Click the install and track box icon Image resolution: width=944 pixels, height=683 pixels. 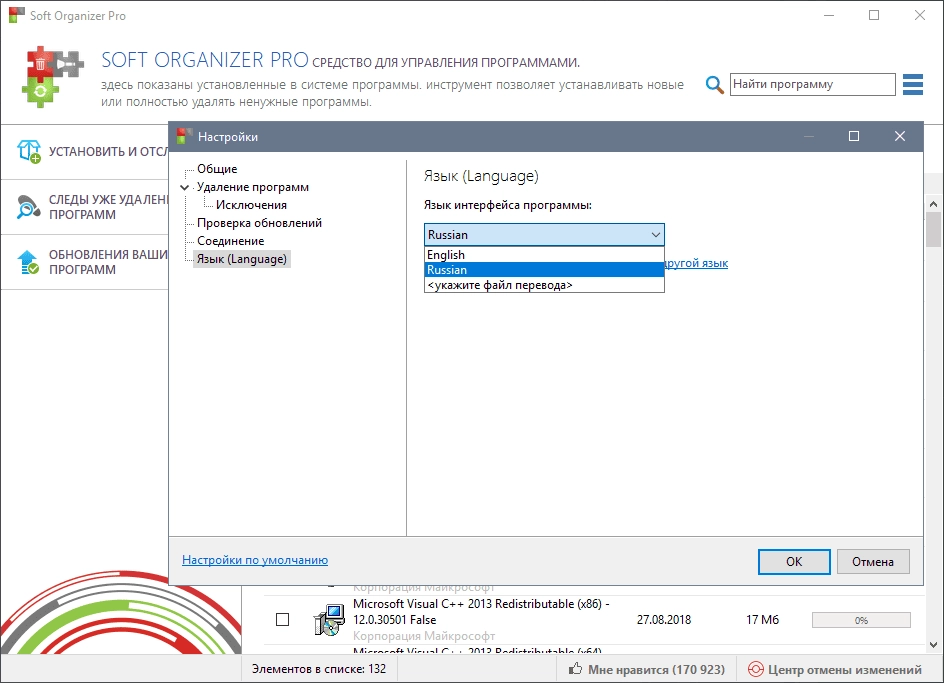(28, 151)
